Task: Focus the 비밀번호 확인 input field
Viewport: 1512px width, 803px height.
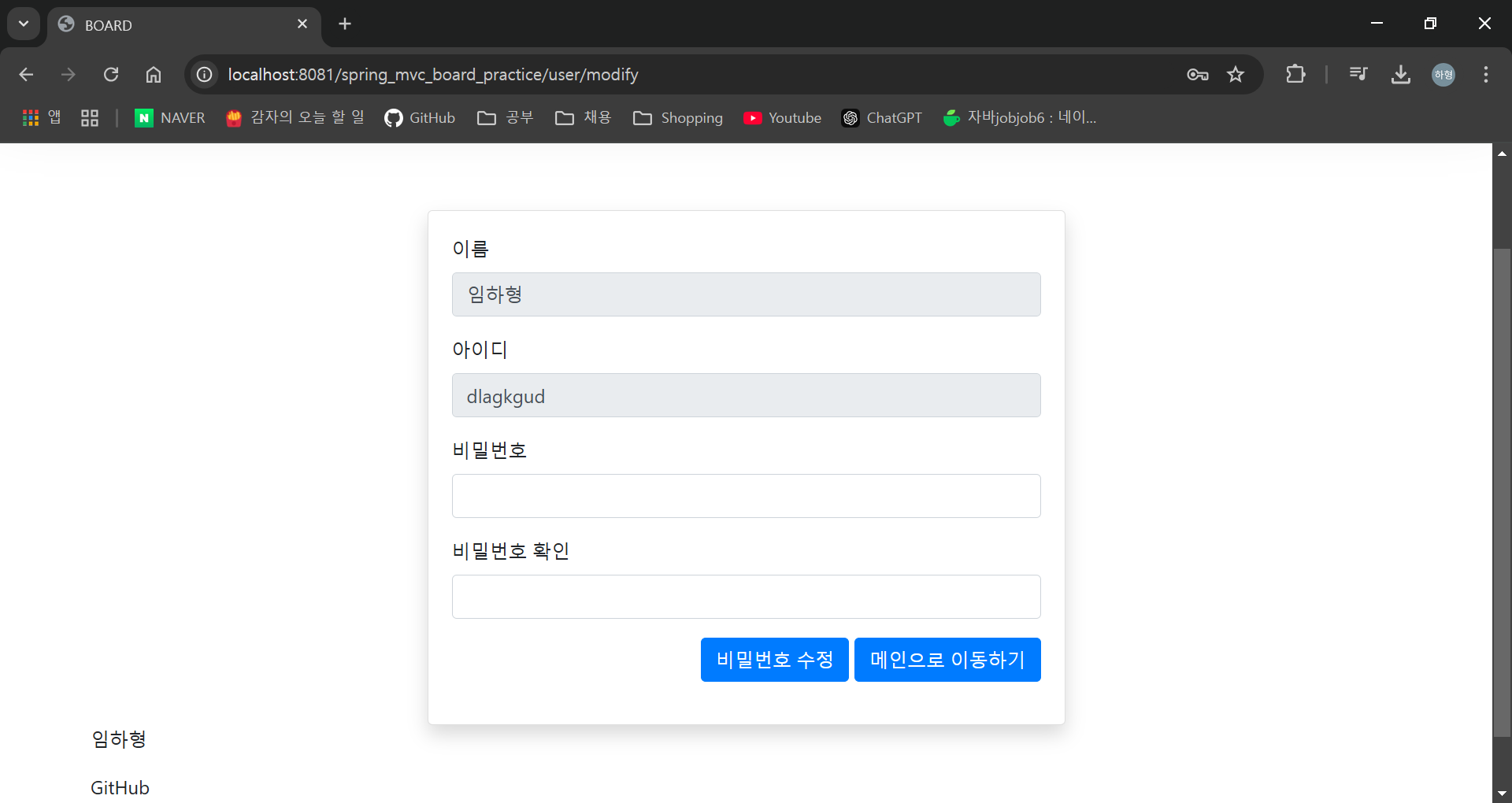Action: [x=747, y=597]
